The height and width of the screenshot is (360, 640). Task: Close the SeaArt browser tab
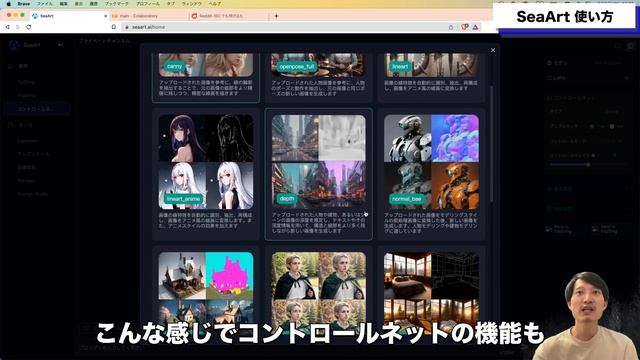[105, 16]
